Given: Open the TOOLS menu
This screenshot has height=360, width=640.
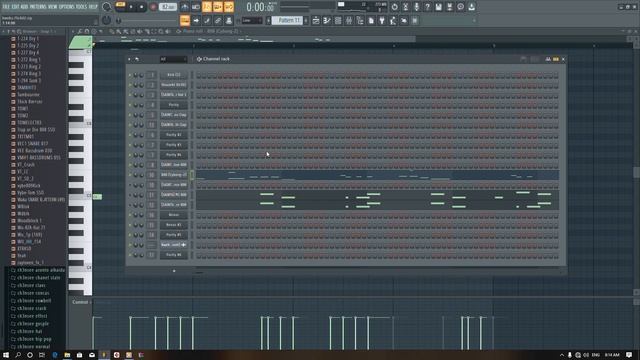Looking at the screenshot, I should (81, 7).
